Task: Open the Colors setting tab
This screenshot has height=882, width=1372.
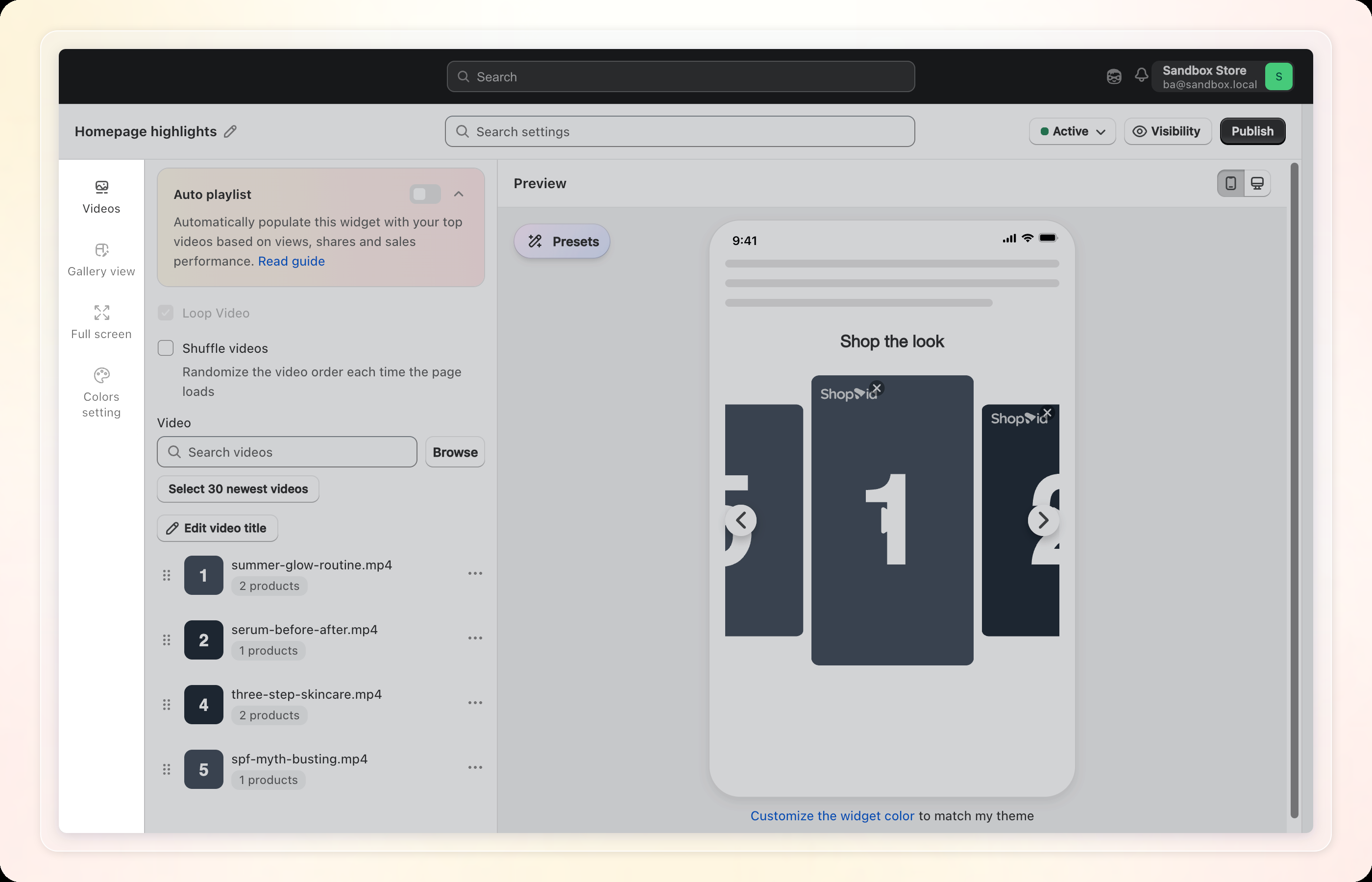Action: tap(101, 393)
